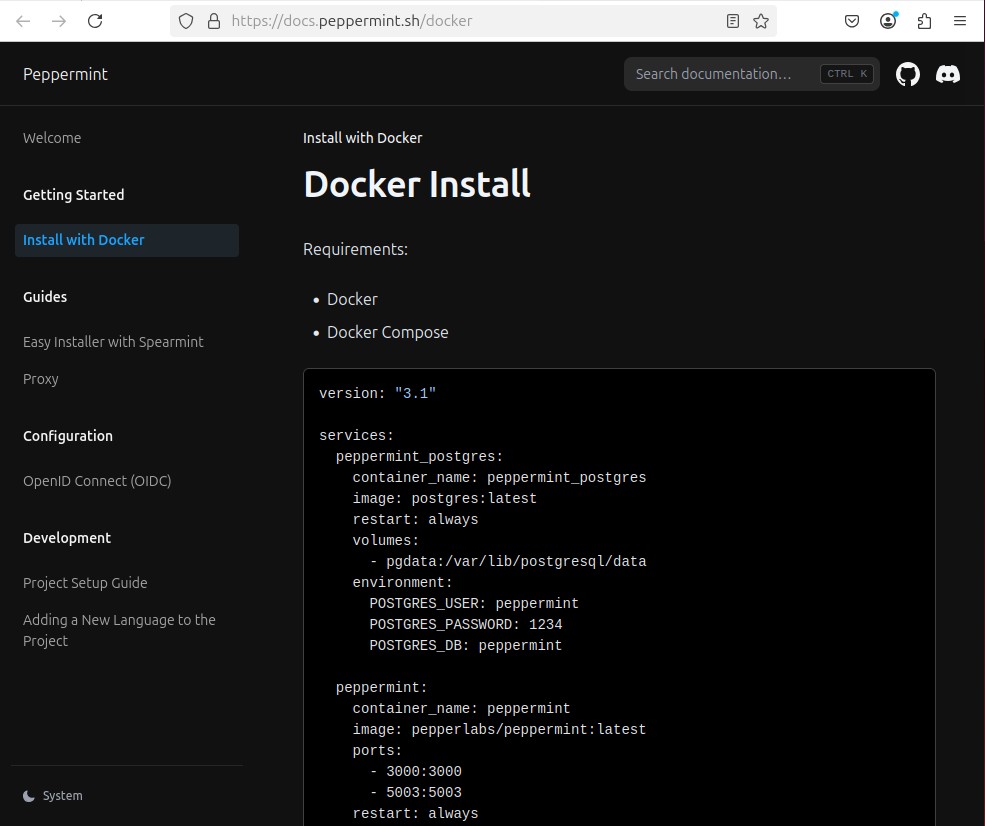Image resolution: width=985 pixels, height=826 pixels.
Task: Open Easy Installer with Spearmint guide
Action: (x=113, y=342)
